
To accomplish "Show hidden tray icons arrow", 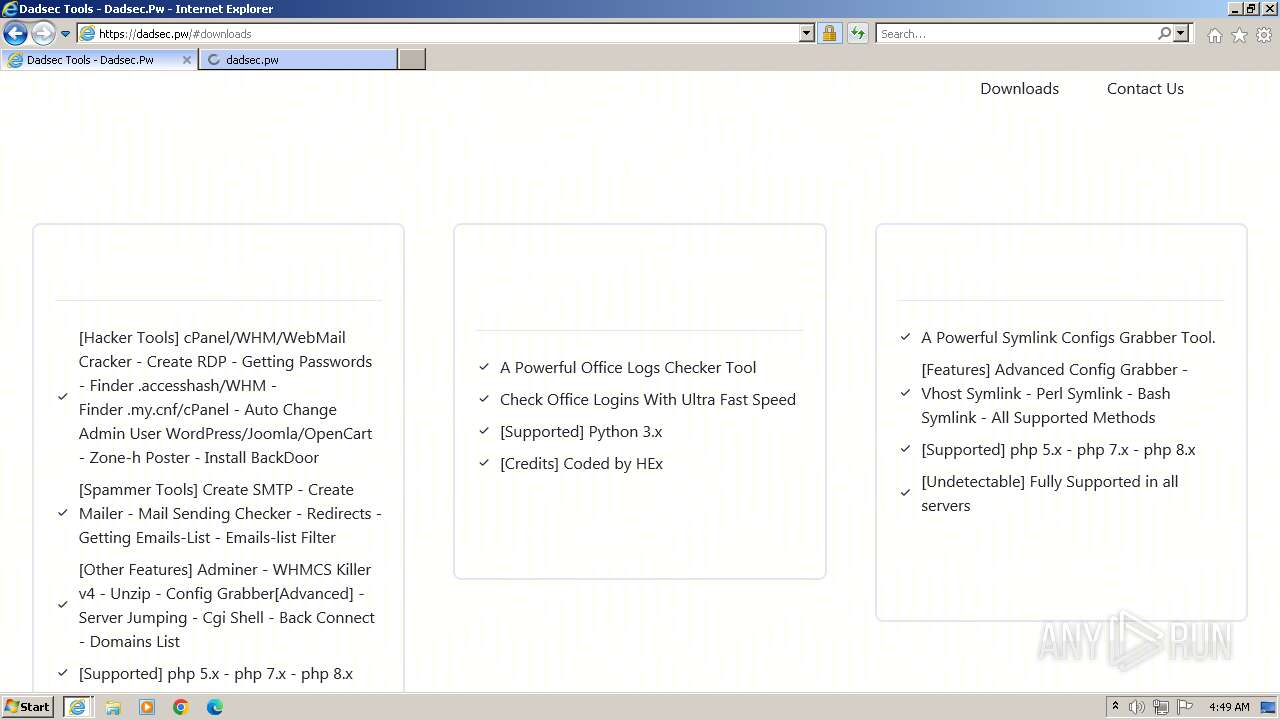I will pos(1115,707).
